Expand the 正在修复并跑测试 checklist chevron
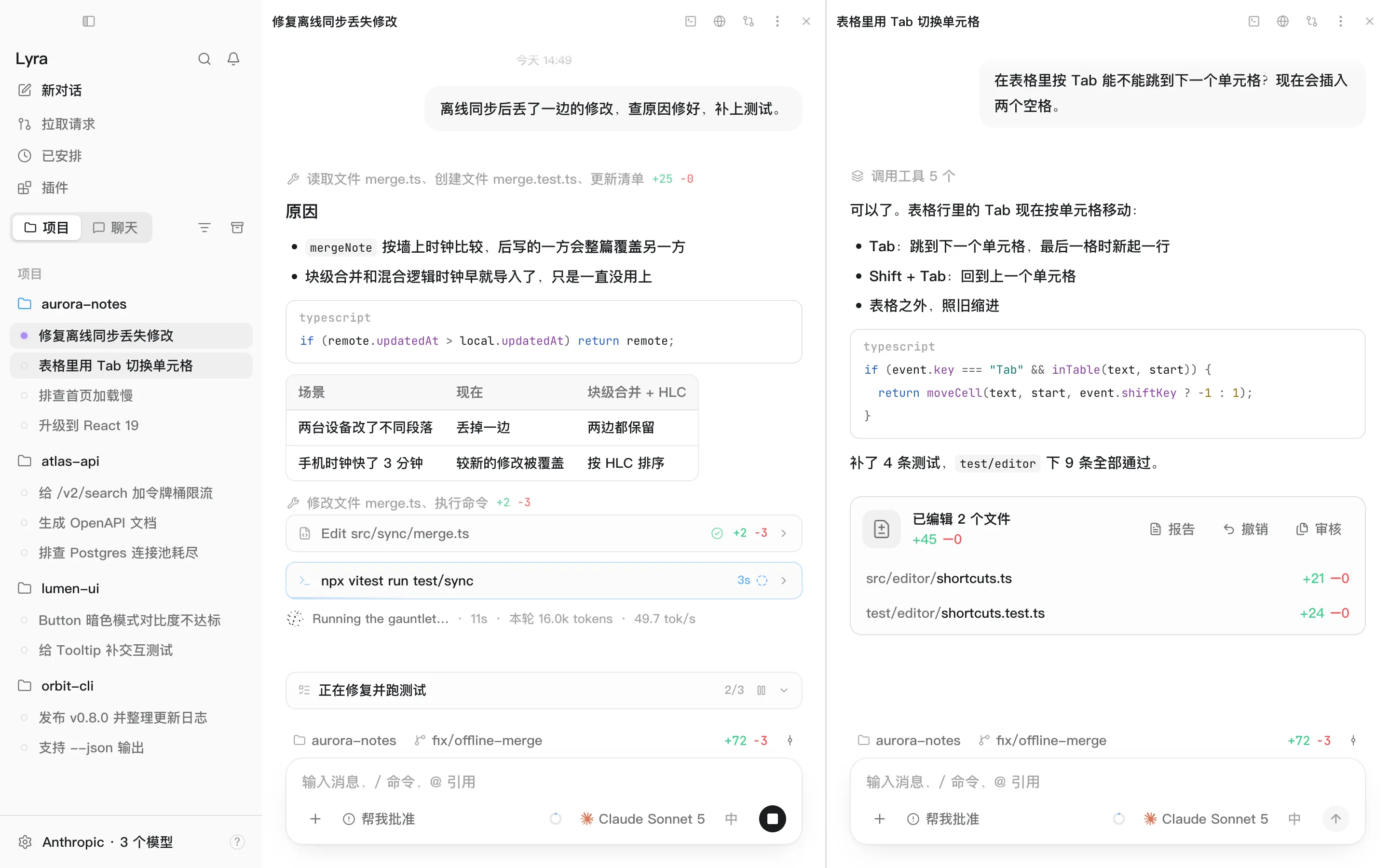This screenshot has width=1389, height=868. pos(784,690)
